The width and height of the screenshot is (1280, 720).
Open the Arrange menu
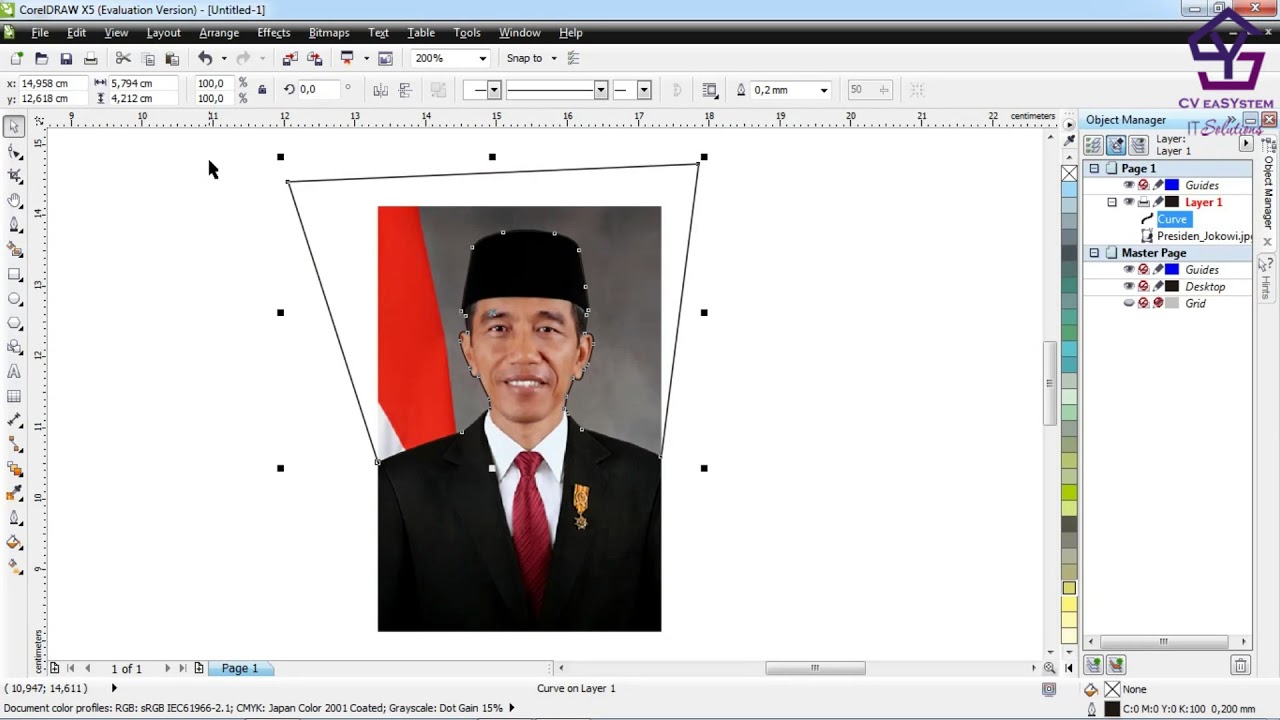219,33
